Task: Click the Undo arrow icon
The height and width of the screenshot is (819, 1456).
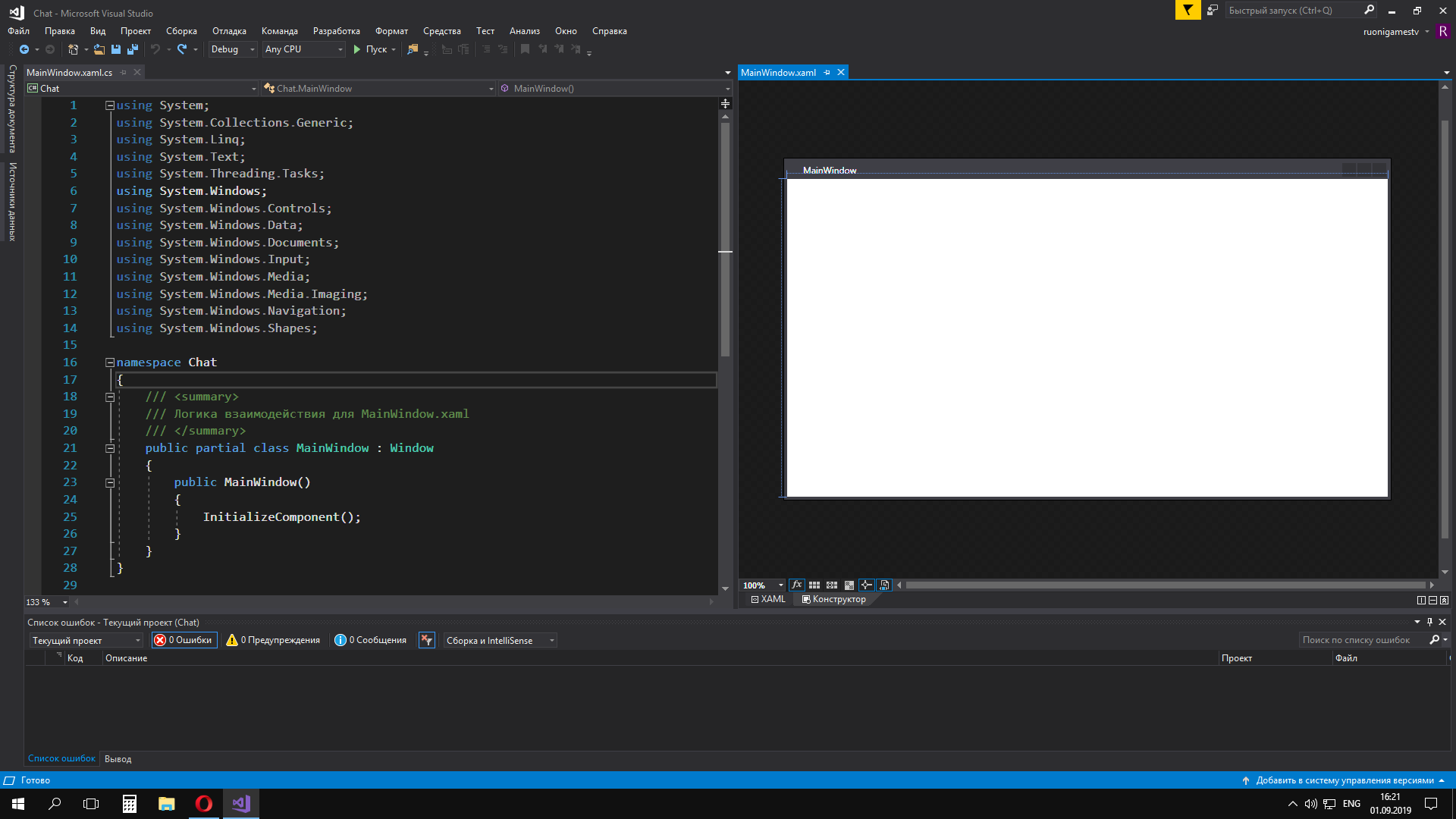Action: coord(155,49)
